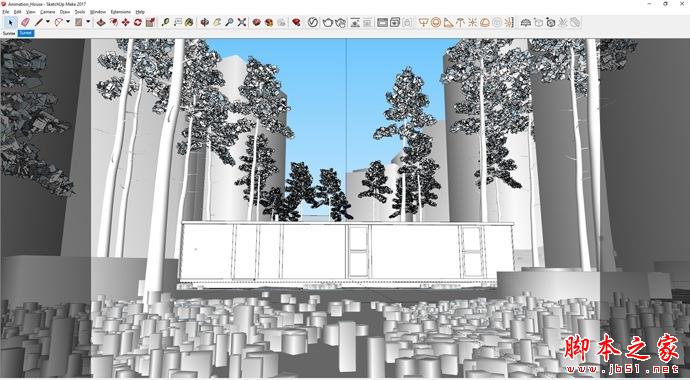690x380 pixels.
Task: Open the Line tool dropdown arrow
Action: click(x=48, y=22)
